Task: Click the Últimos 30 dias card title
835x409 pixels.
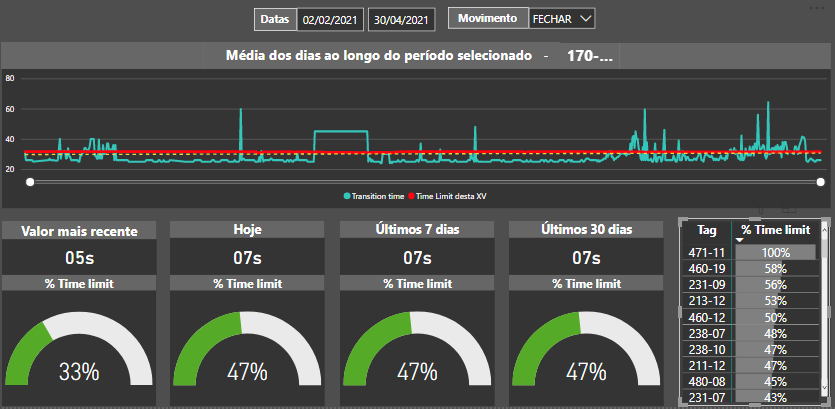Action: [x=586, y=230]
